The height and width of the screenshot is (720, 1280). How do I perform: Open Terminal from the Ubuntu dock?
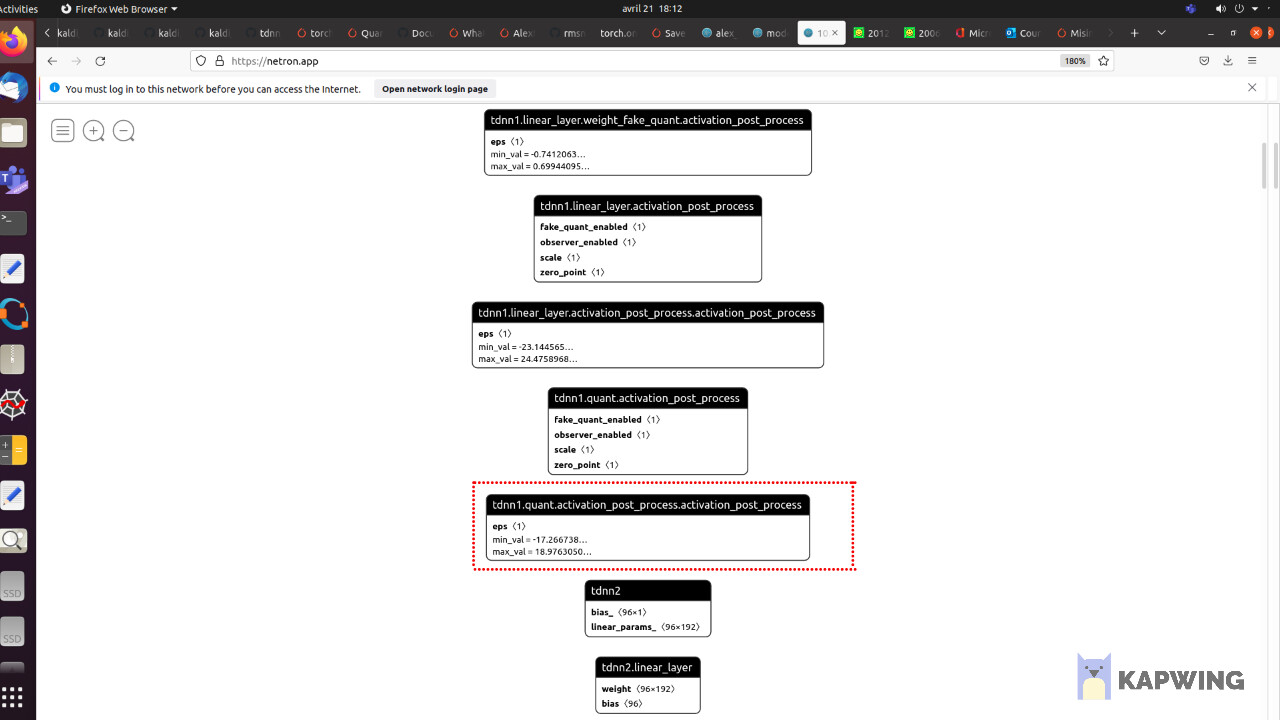pyautogui.click(x=14, y=222)
